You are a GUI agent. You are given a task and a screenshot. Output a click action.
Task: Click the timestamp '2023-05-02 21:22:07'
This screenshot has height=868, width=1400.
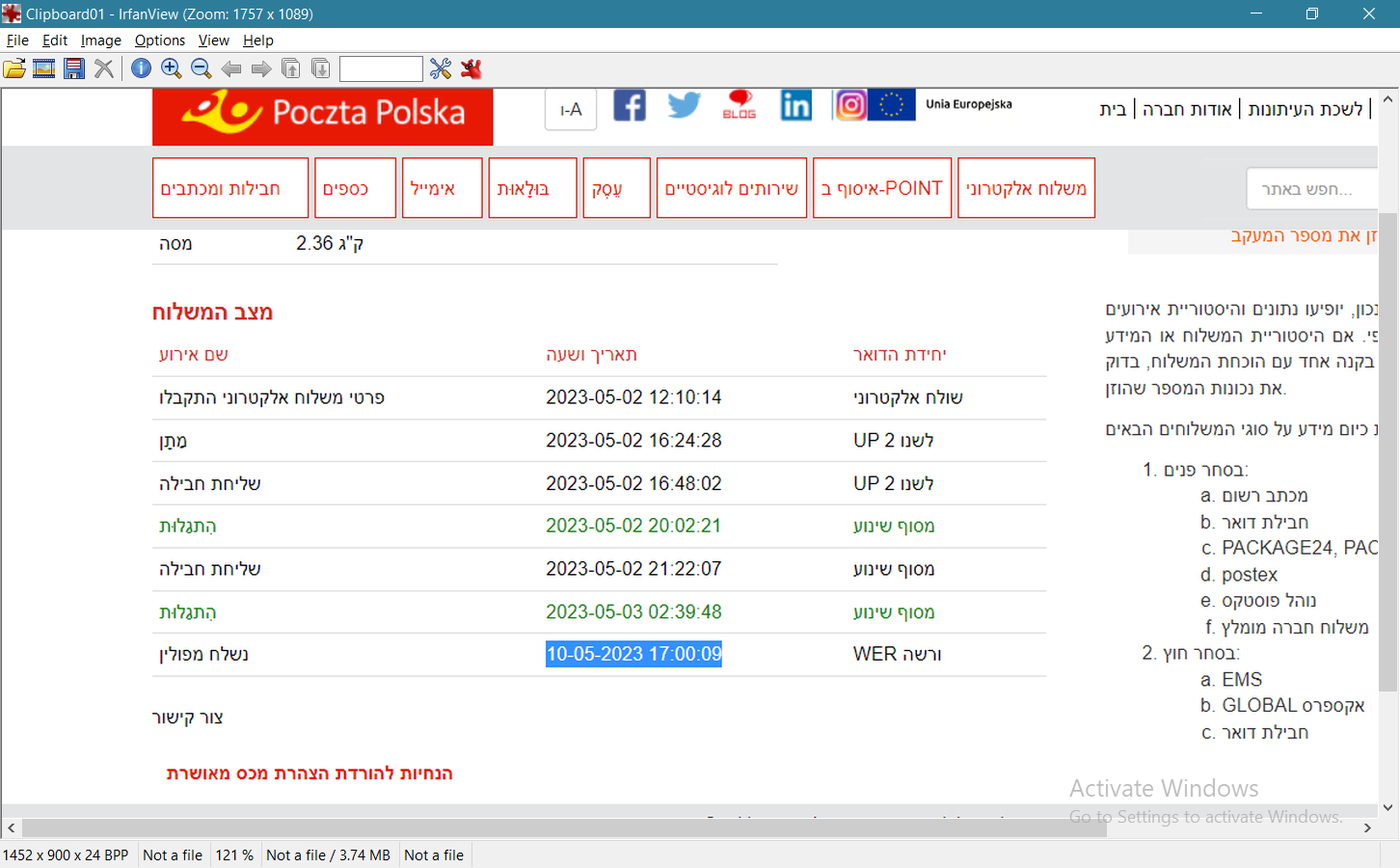click(633, 569)
